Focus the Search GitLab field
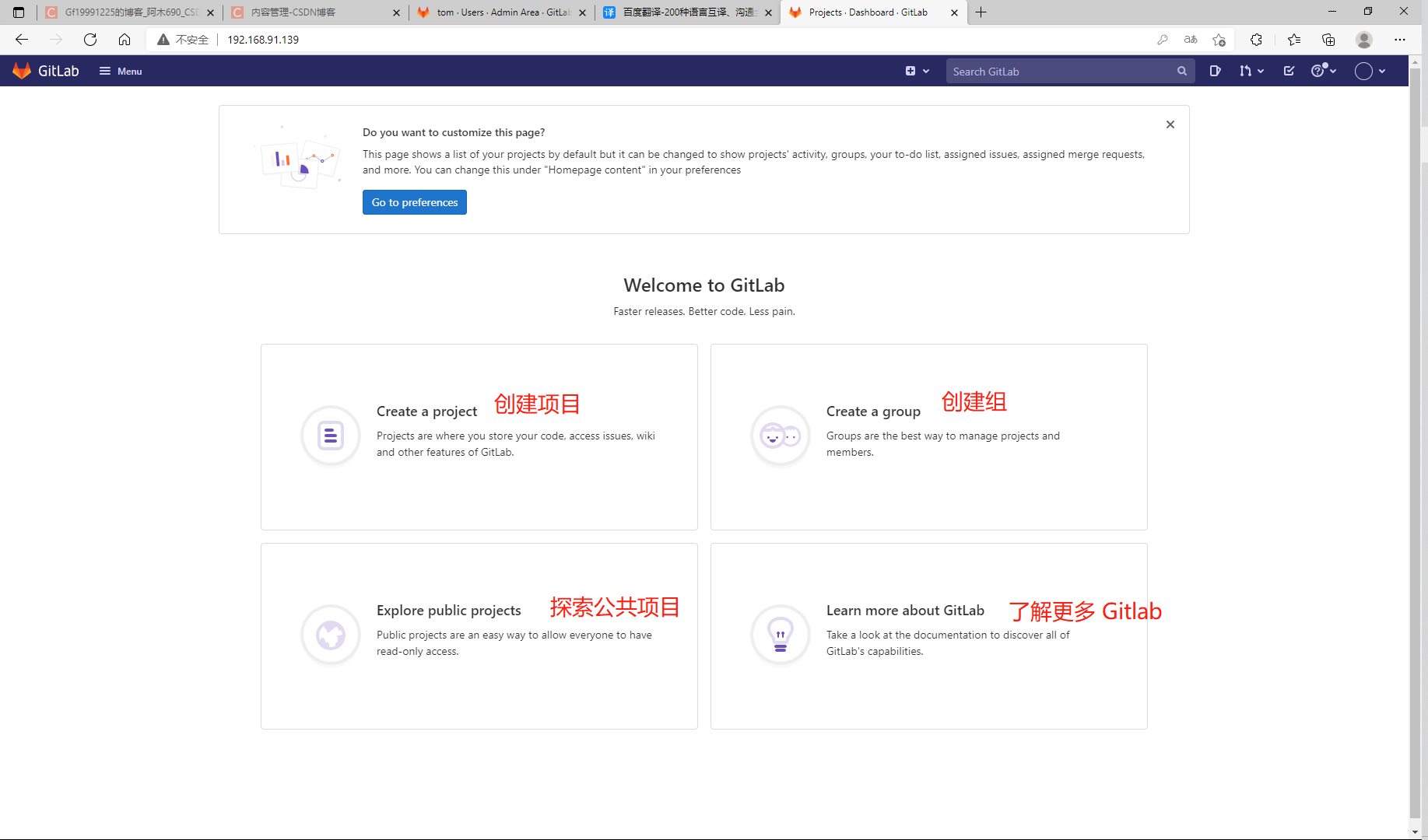The image size is (1428, 840). pyautogui.click(x=1070, y=71)
